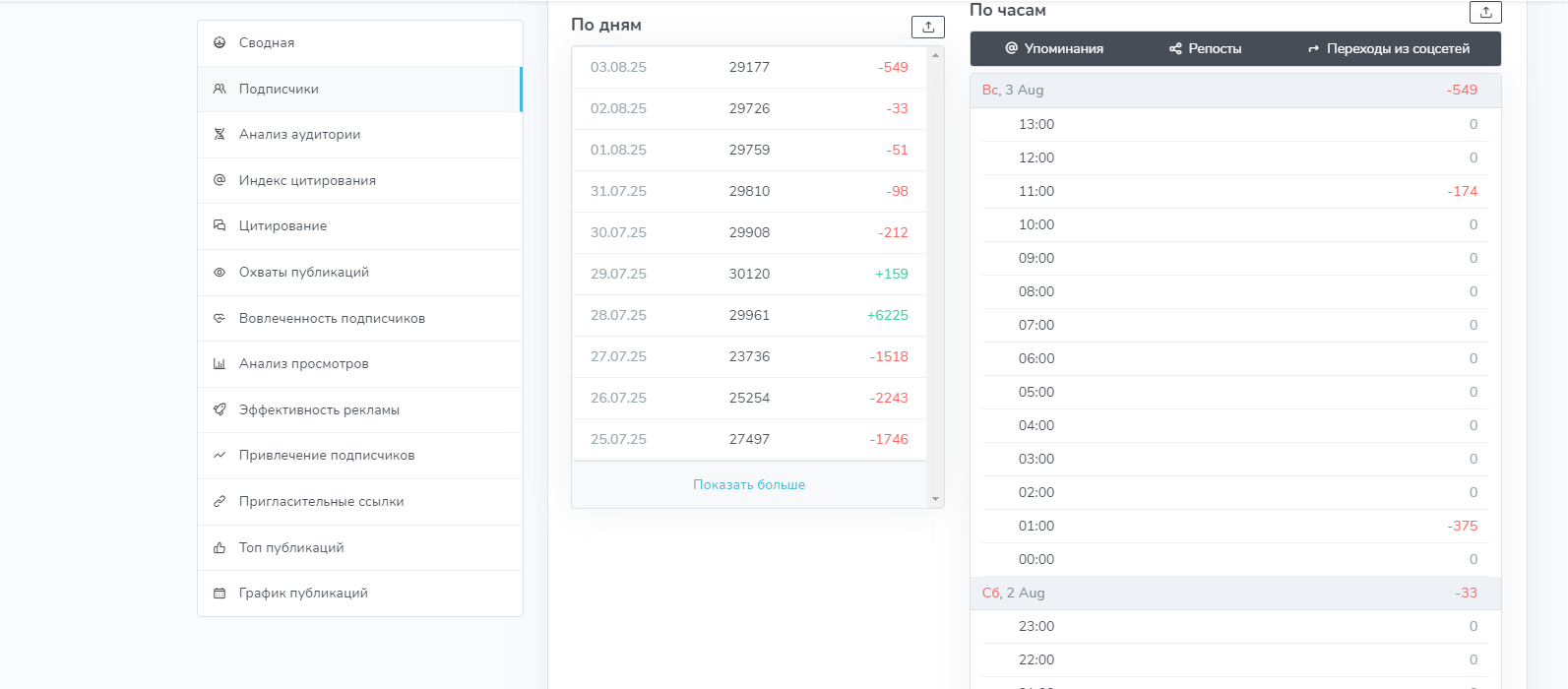Click the link icon beside Пригласительные ссылки
The height and width of the screenshot is (689, 1568).
tap(220, 501)
